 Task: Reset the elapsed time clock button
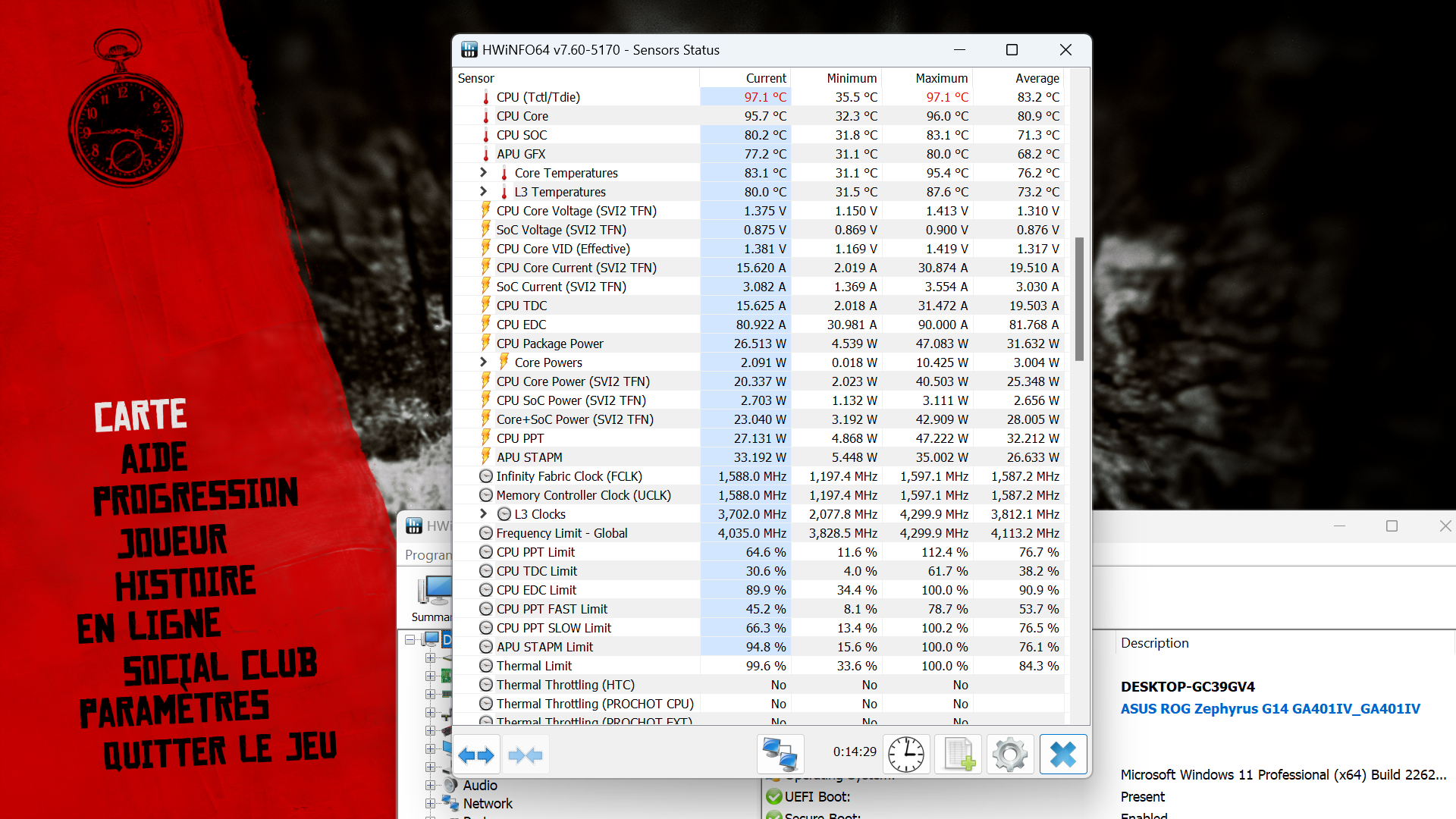905,755
